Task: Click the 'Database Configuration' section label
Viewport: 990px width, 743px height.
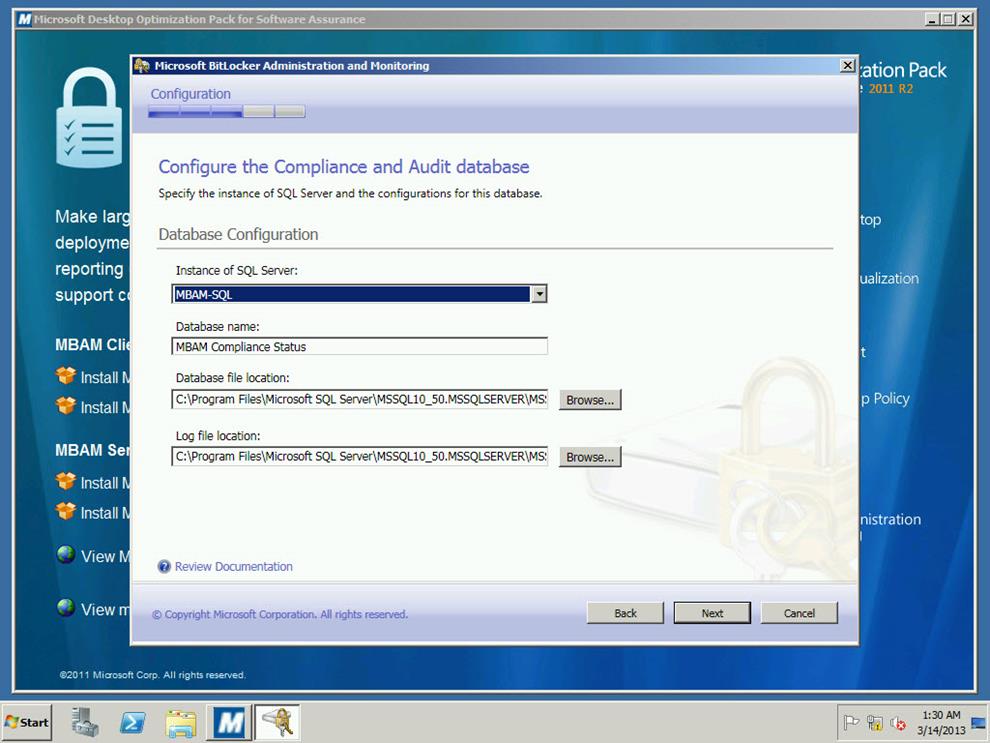Action: click(238, 234)
